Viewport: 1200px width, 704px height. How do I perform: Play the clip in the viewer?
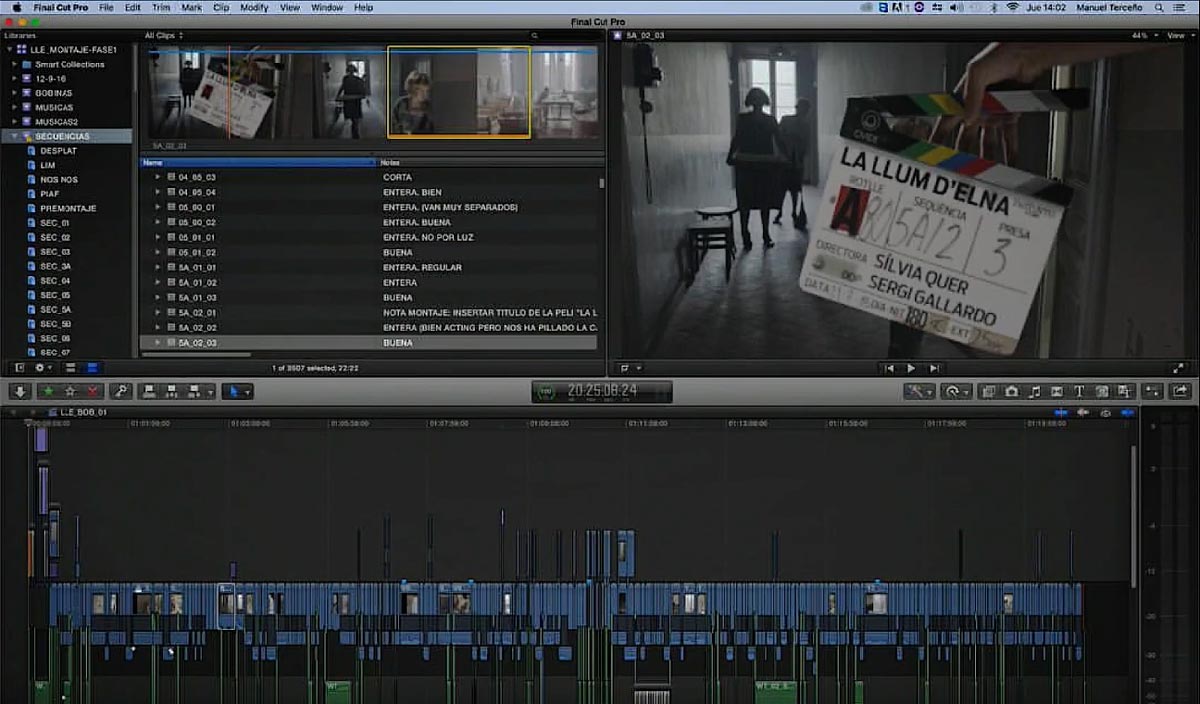pos(910,368)
